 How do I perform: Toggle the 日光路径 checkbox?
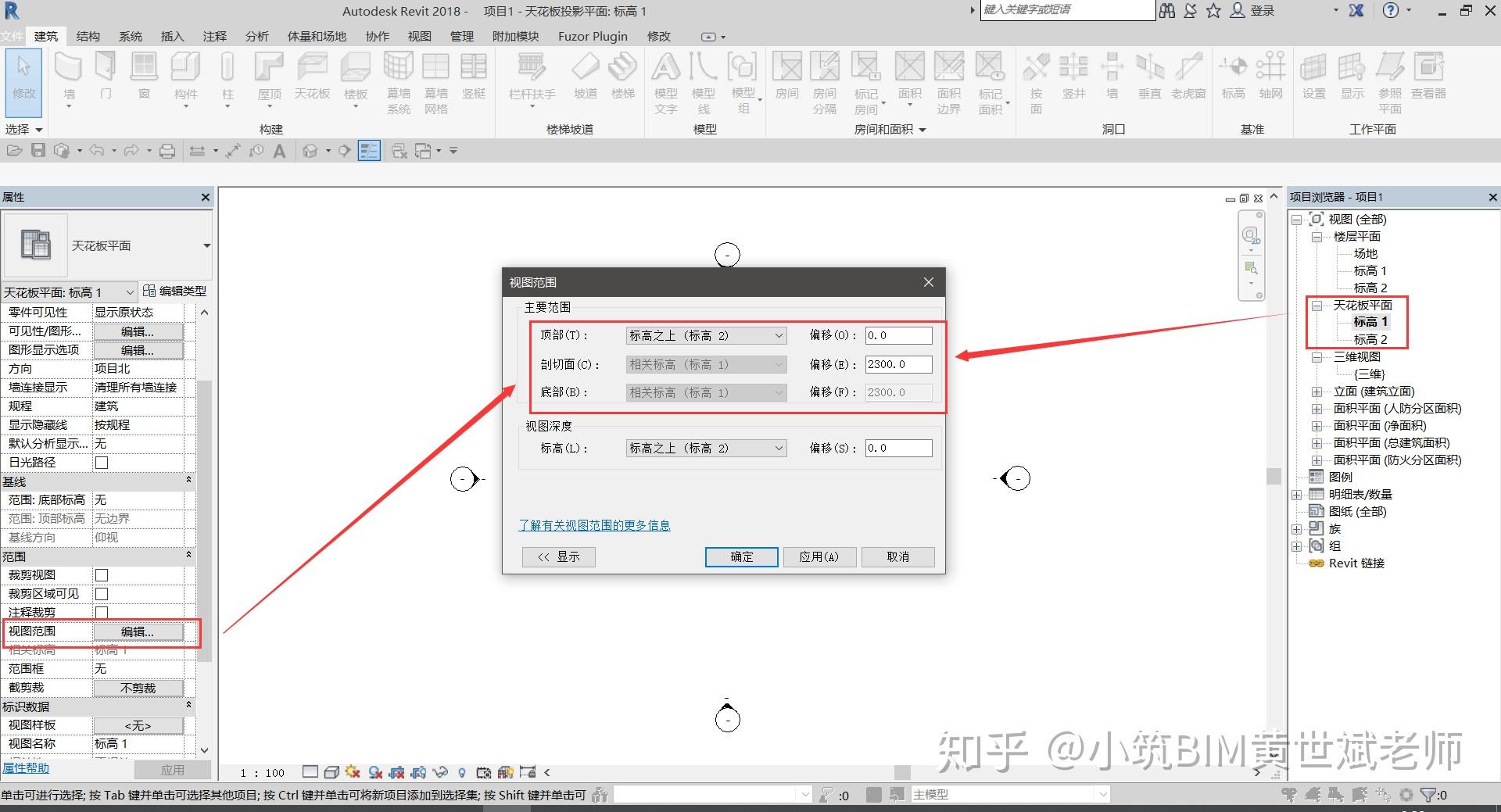102,462
